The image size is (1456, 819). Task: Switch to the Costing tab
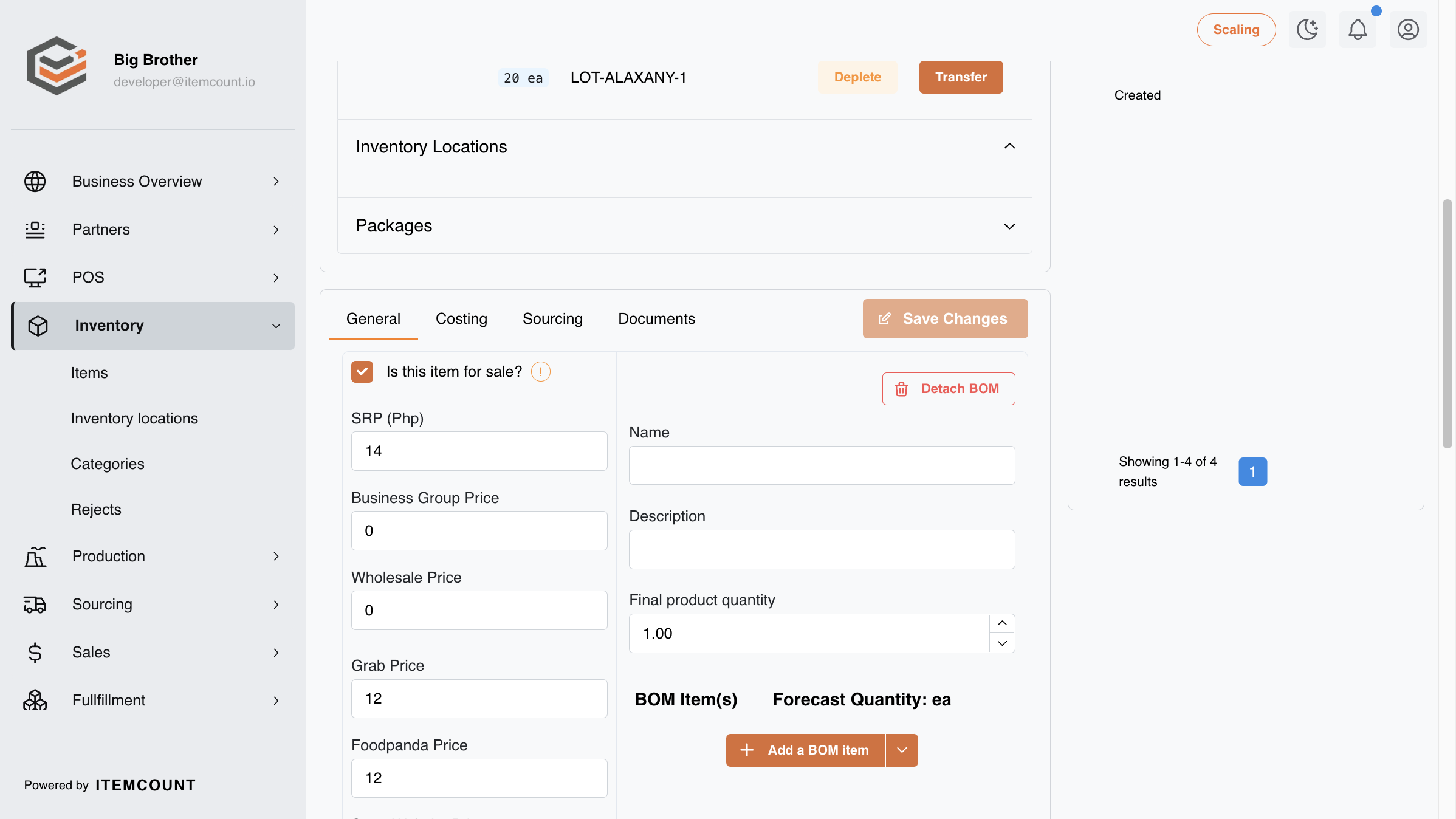point(461,318)
